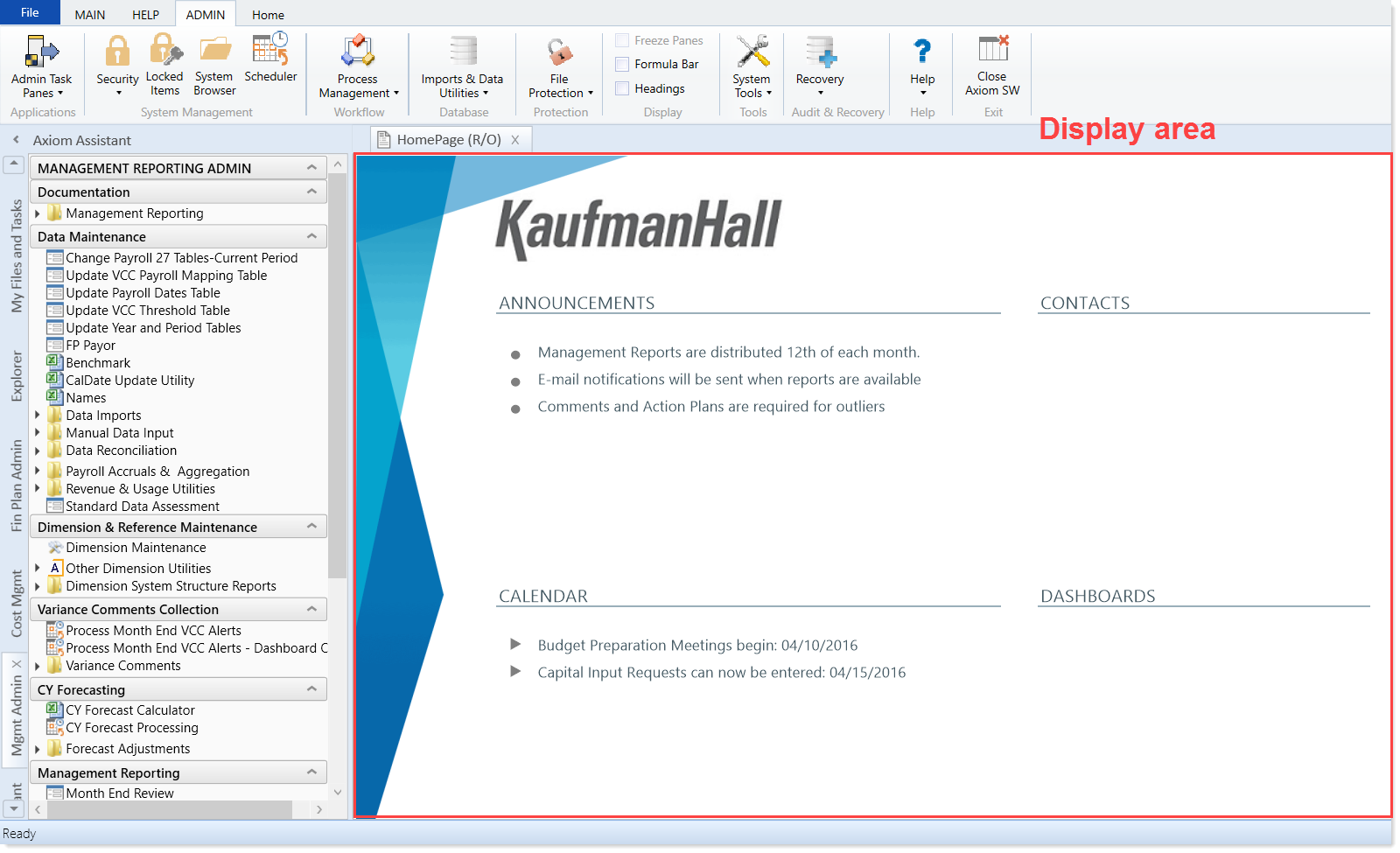Close the Mgmt Admin side tab
The width and height of the screenshot is (1400, 853).
[16, 664]
